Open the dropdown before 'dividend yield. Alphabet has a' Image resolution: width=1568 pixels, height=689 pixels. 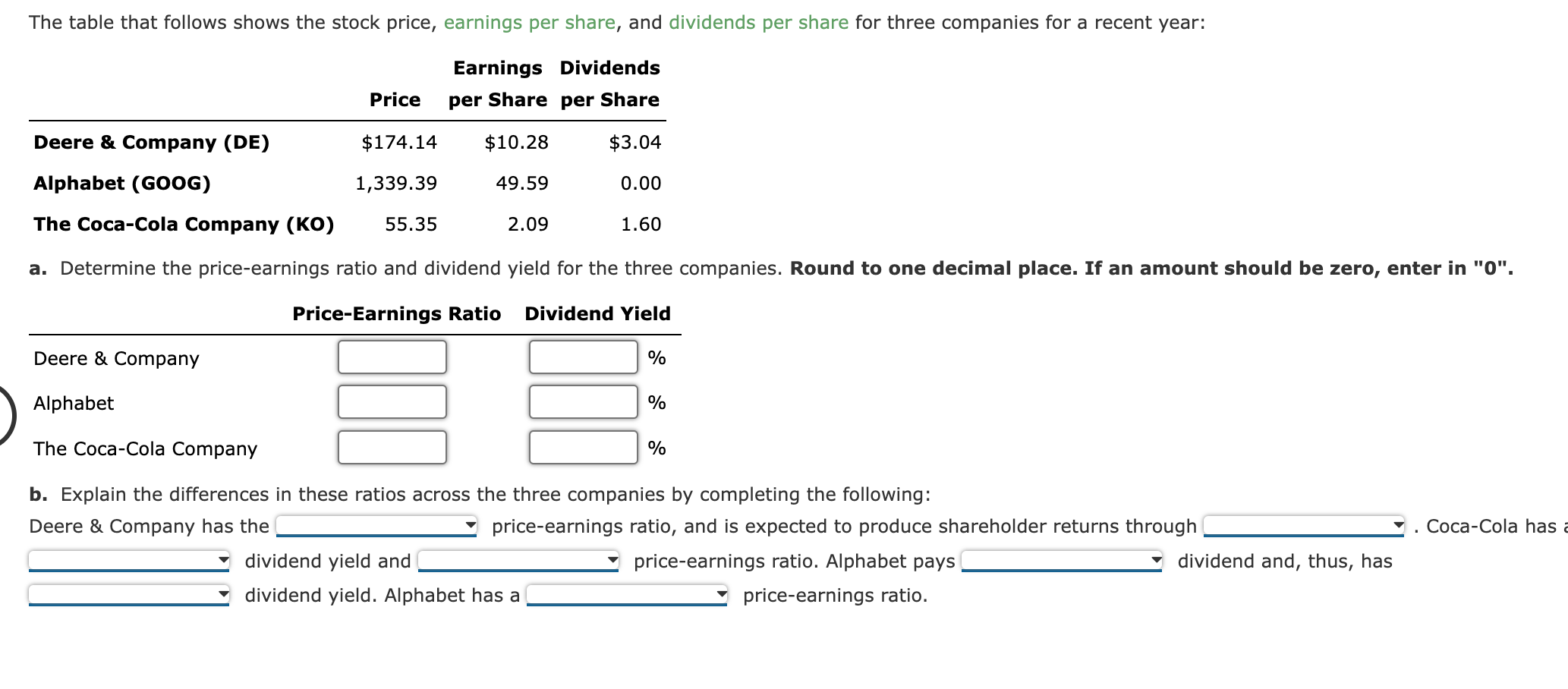point(128,595)
